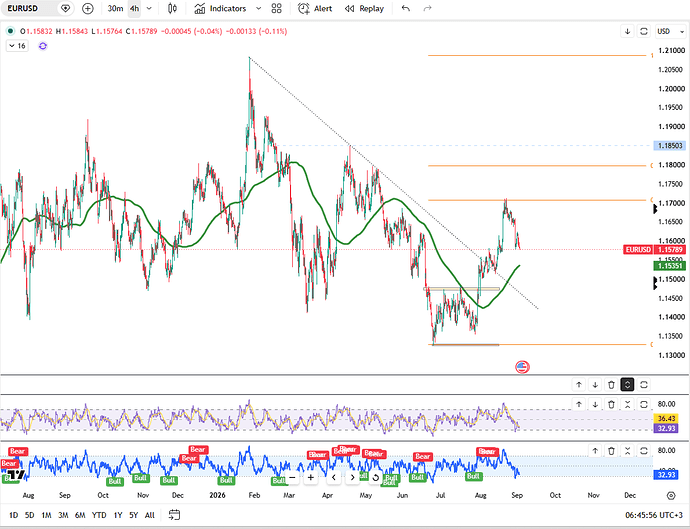
Task: Add a symbol with the compare plus icon
Action: point(88,8)
